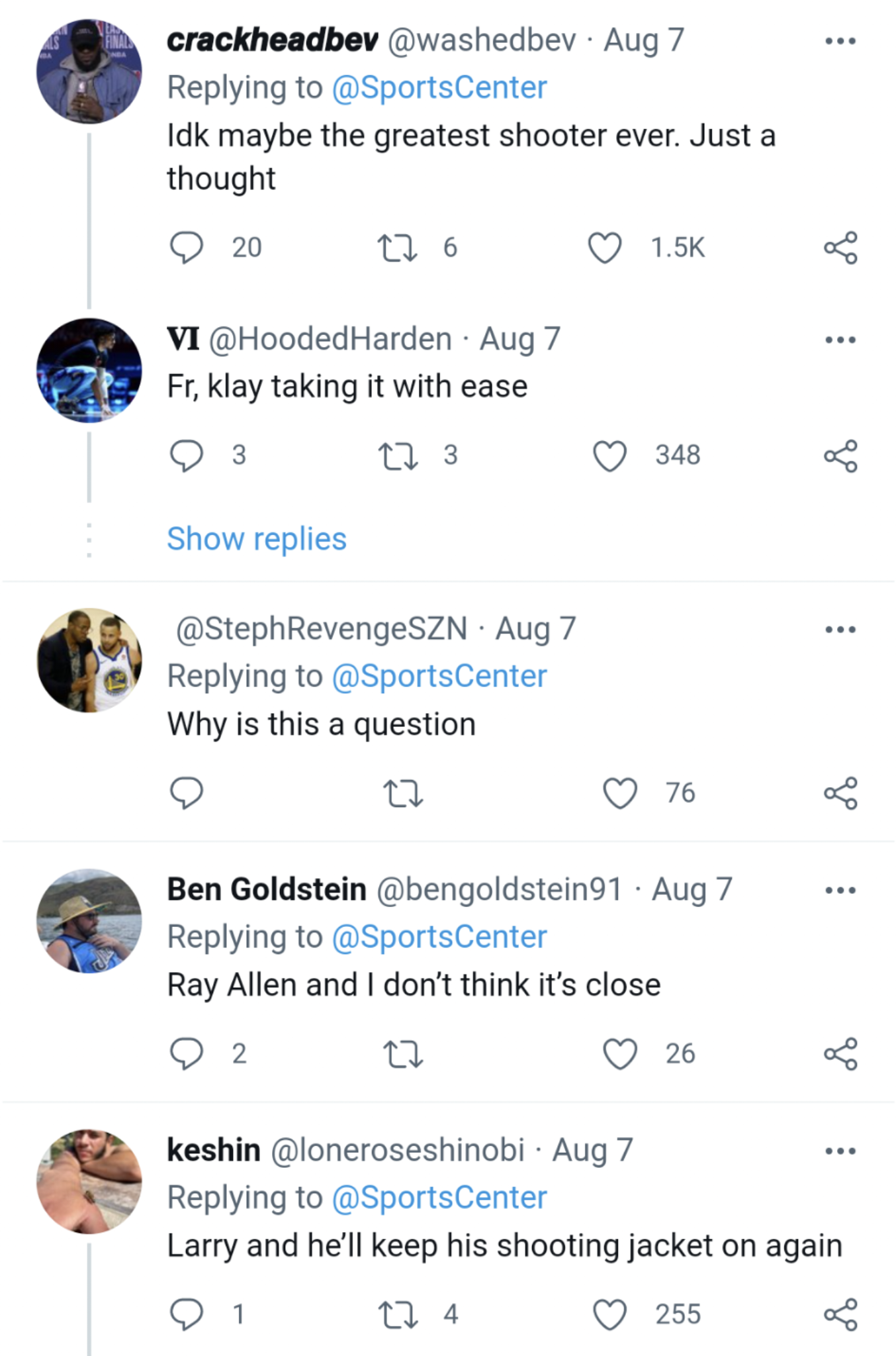
Task: Open the options menu on Ben Goldstein's tweet
Action: (x=839, y=891)
